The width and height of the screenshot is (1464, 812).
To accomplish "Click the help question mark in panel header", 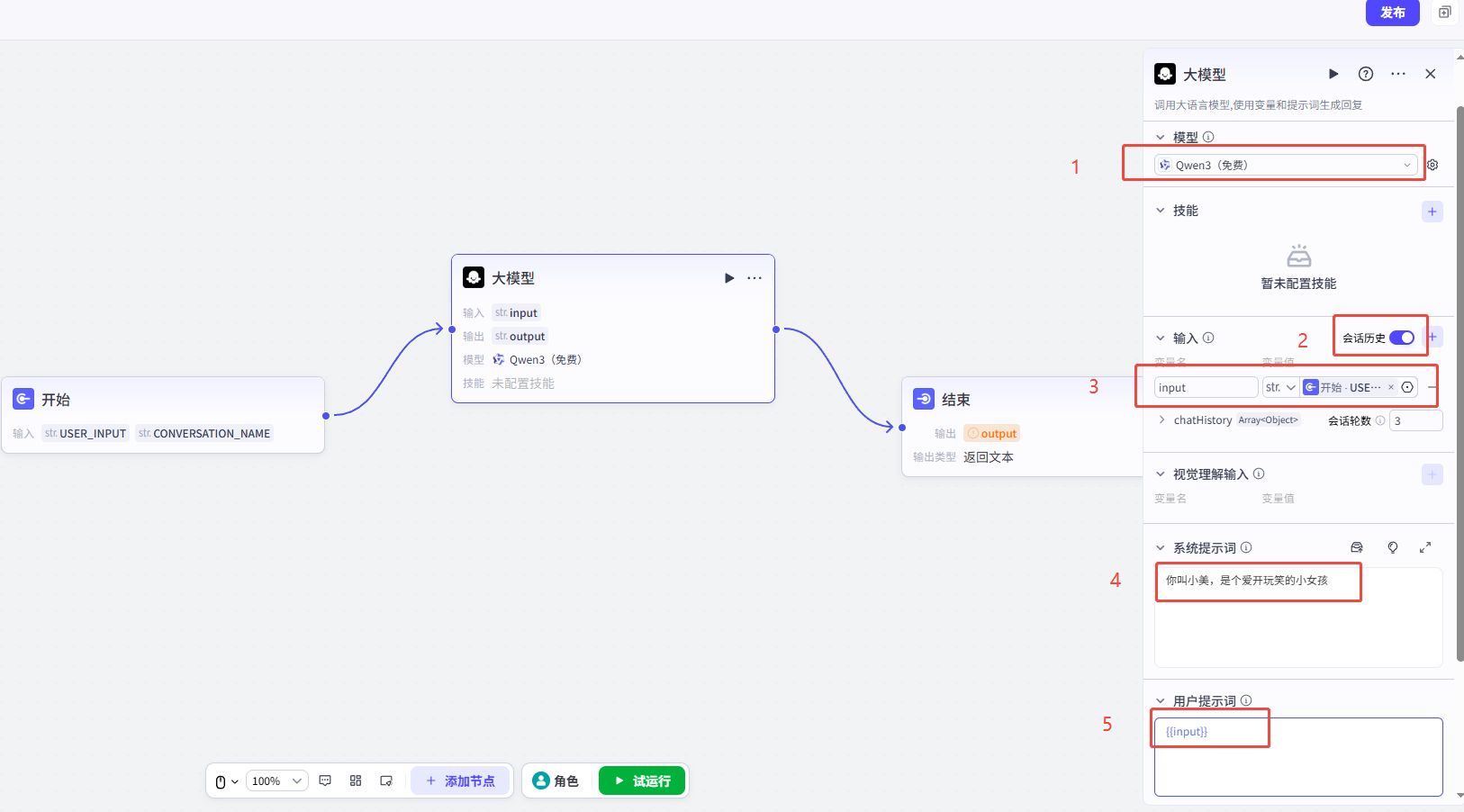I will [1366, 74].
